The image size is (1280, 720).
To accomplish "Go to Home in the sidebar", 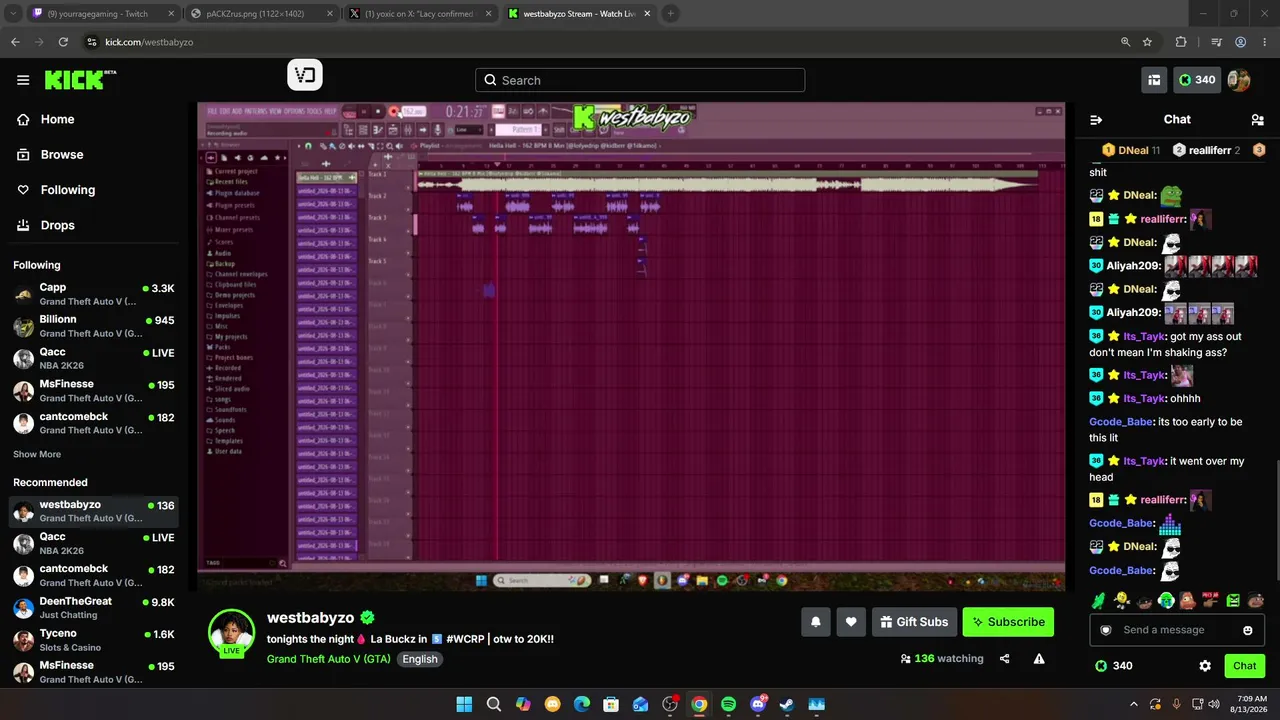I will [57, 119].
